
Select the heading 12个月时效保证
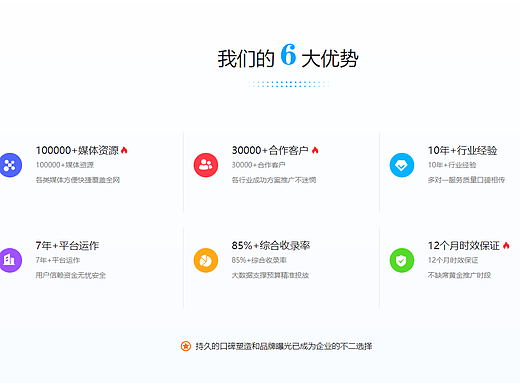point(464,246)
